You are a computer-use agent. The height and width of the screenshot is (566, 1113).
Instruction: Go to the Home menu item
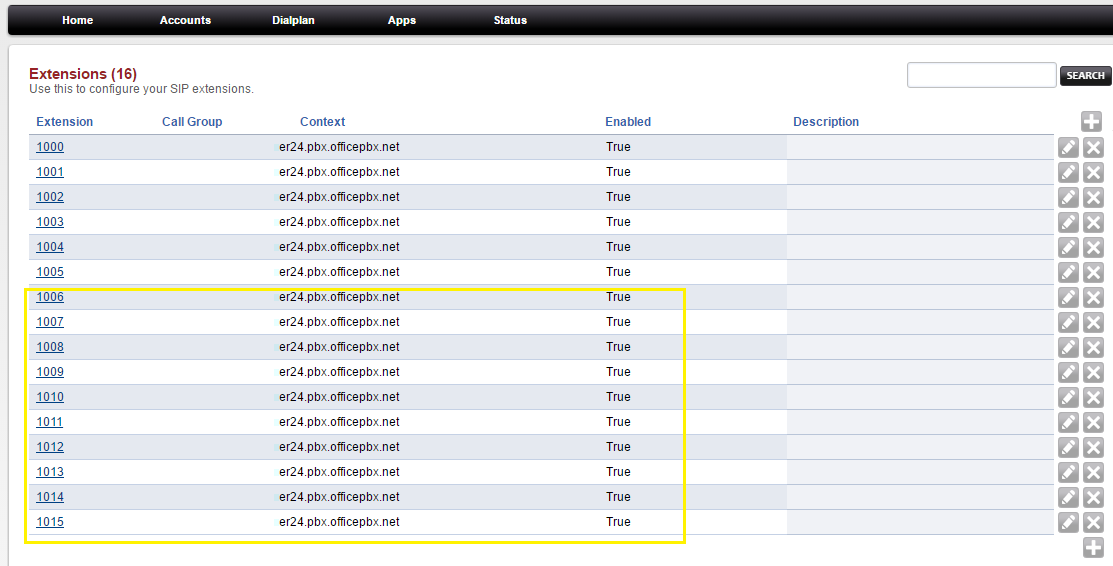[x=77, y=20]
